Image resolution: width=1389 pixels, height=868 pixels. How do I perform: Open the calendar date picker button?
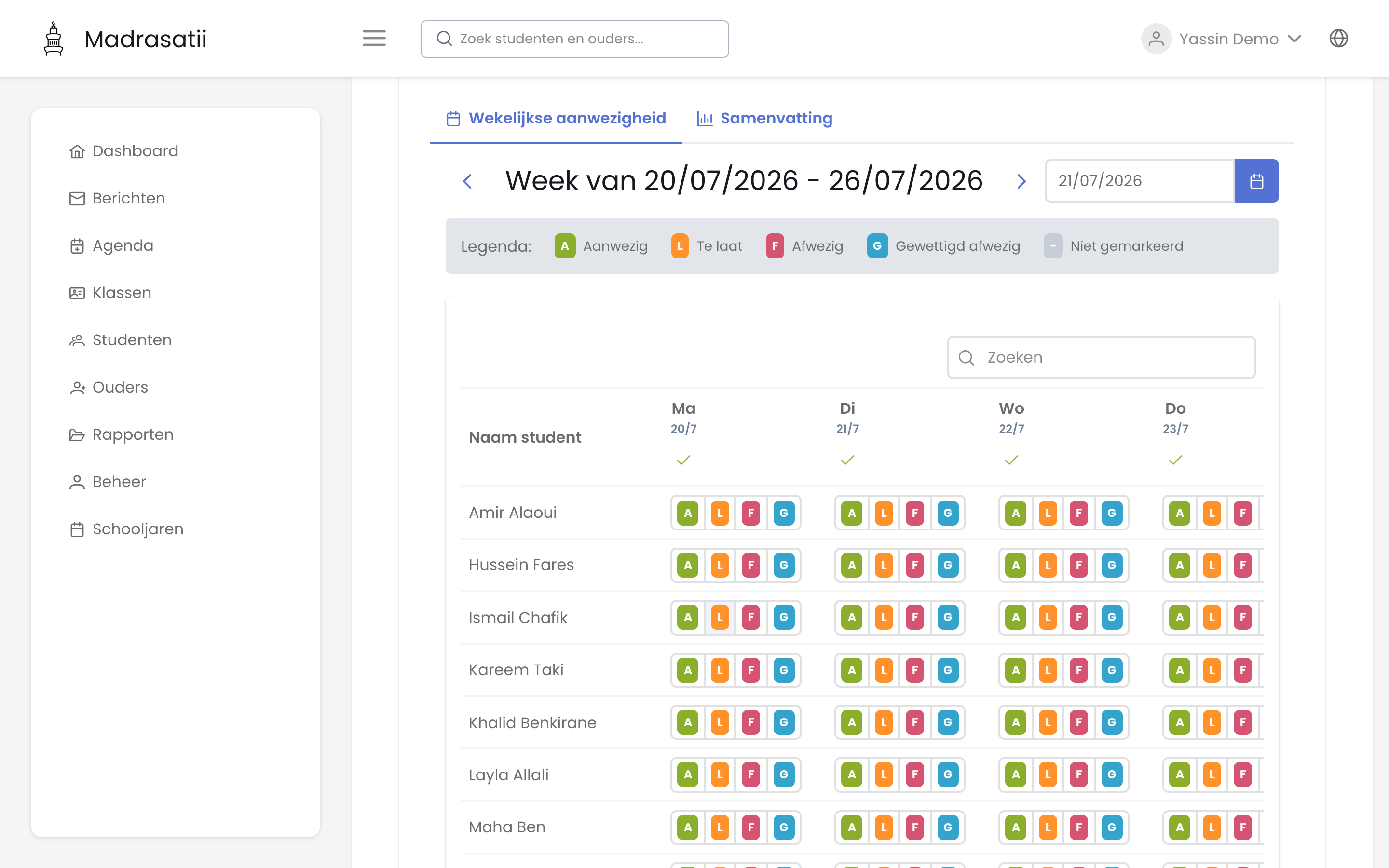click(x=1256, y=181)
